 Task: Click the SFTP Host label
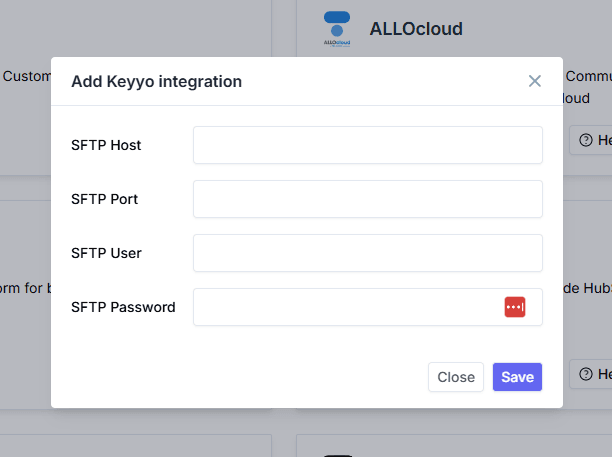click(x=106, y=145)
